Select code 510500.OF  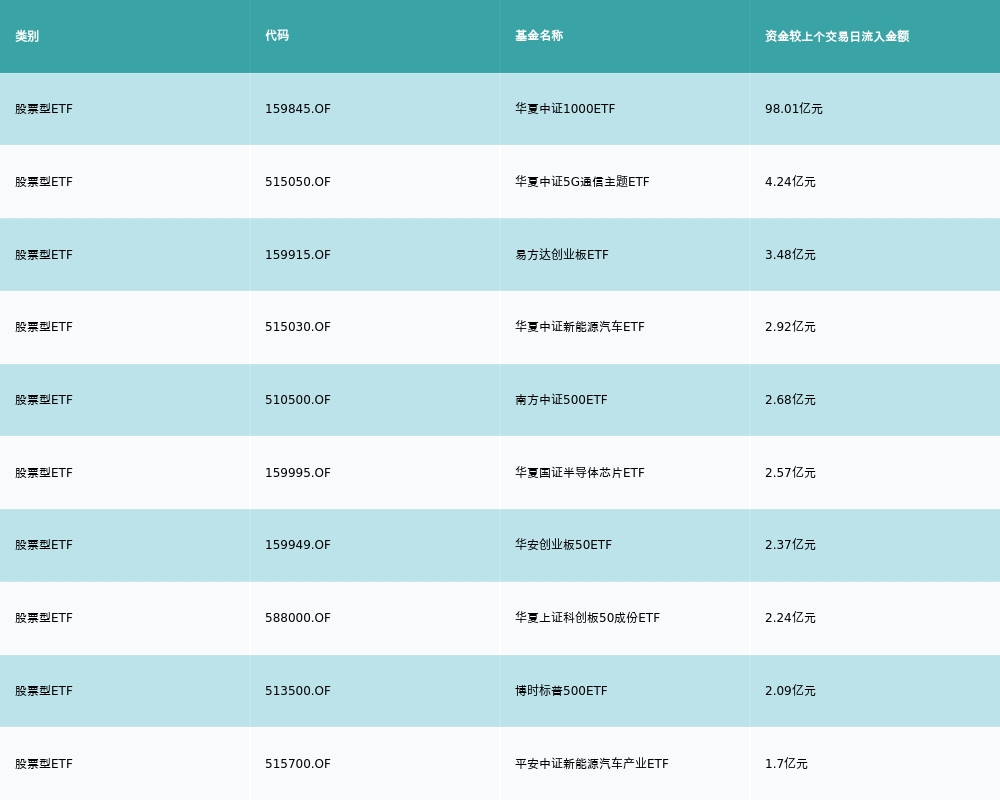tap(298, 400)
